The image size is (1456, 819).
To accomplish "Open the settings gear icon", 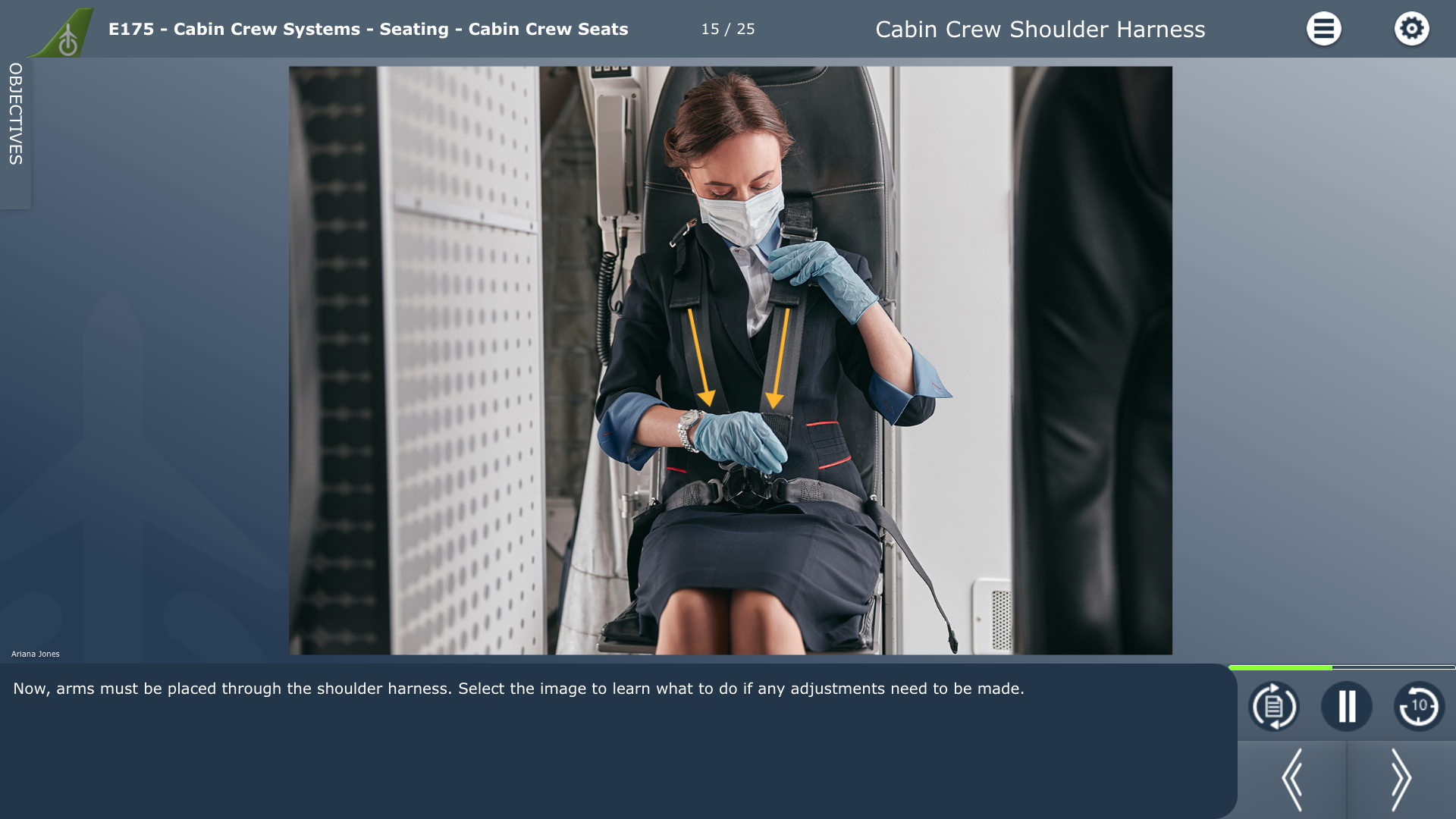I will pos(1411,29).
